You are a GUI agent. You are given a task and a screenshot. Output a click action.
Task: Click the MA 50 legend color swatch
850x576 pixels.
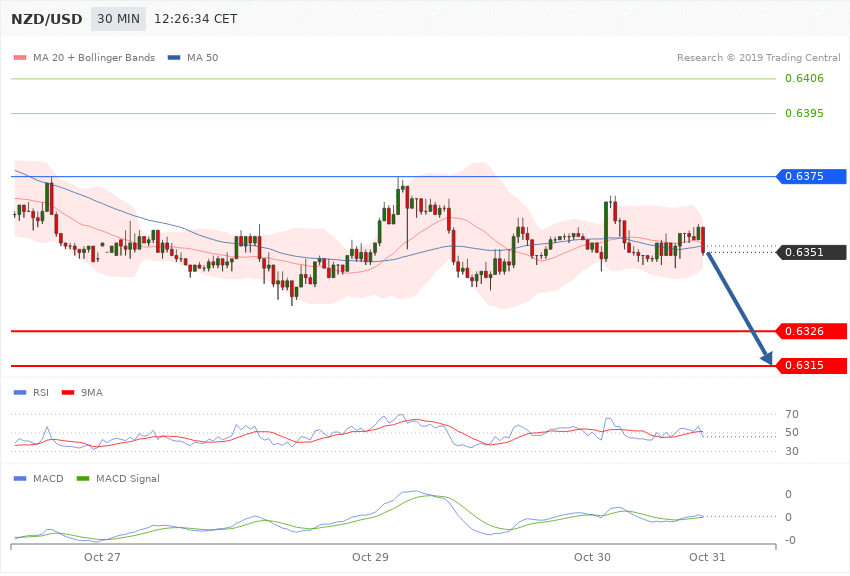click(x=173, y=57)
